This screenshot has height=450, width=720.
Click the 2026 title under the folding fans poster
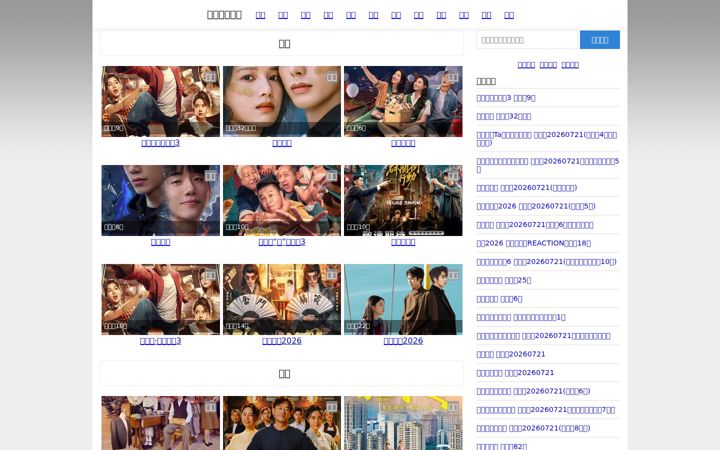(x=282, y=341)
